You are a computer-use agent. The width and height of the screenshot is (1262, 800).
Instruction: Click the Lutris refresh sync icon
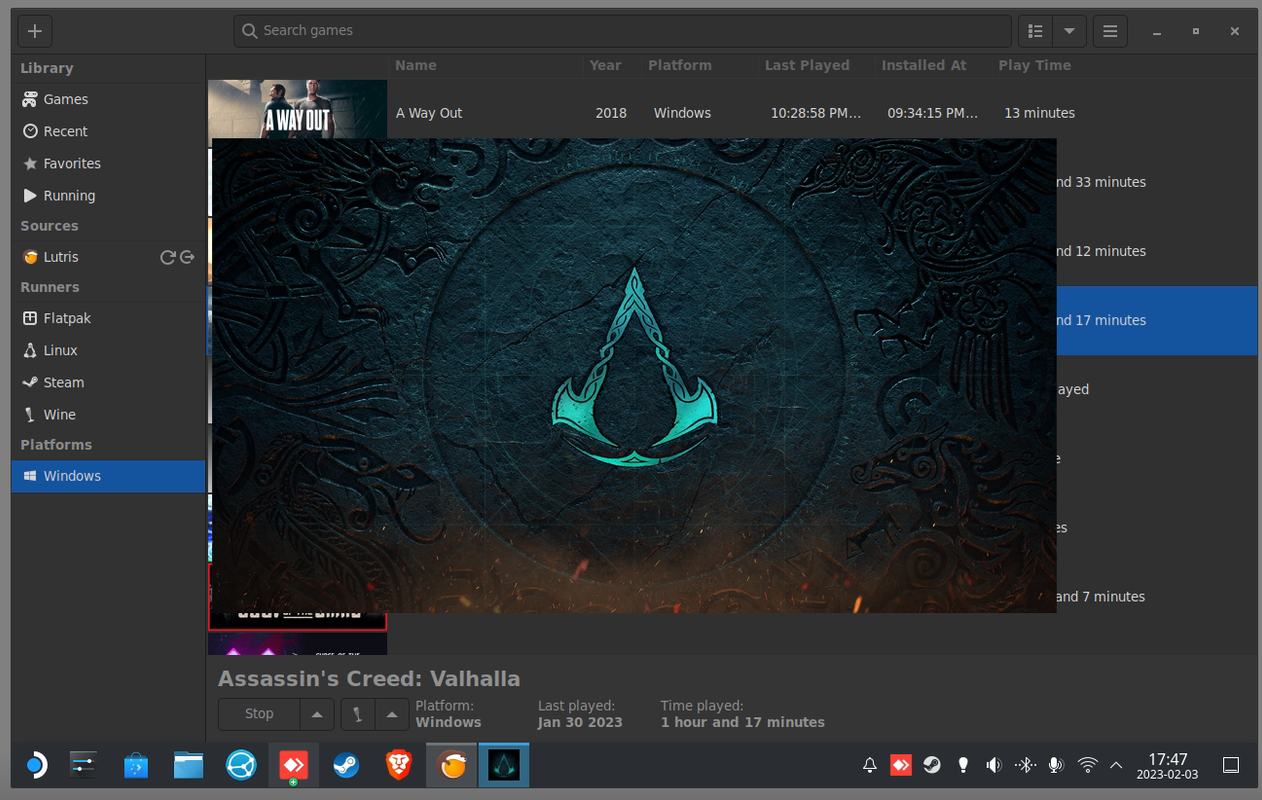point(168,257)
